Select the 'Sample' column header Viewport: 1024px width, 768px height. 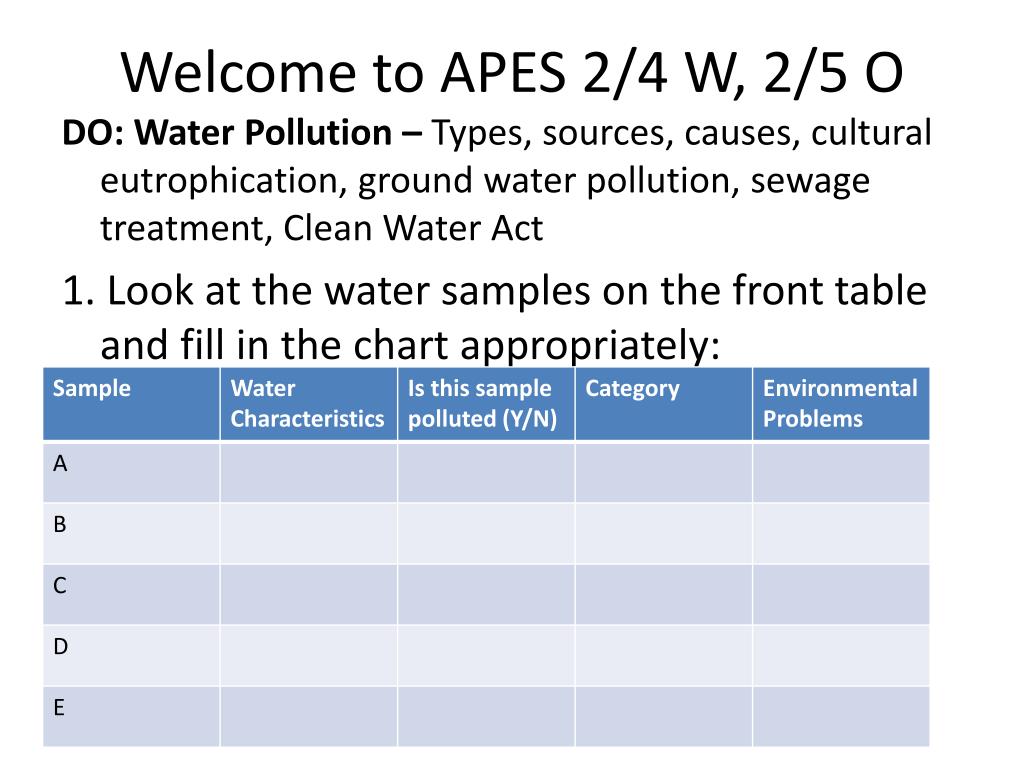(x=131, y=404)
